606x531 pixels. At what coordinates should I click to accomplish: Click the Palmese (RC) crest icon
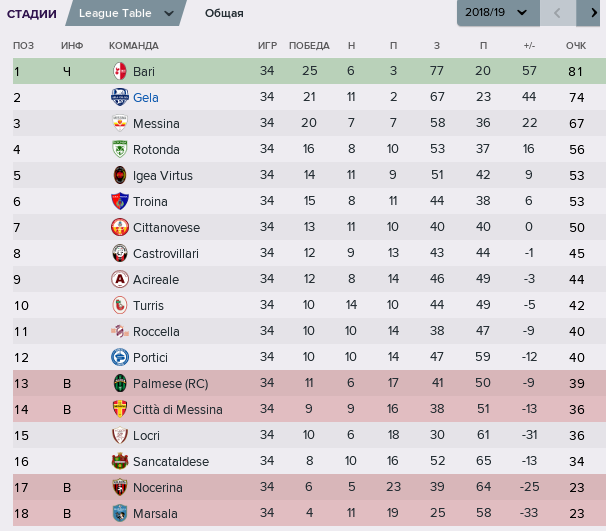pyautogui.click(x=120, y=384)
